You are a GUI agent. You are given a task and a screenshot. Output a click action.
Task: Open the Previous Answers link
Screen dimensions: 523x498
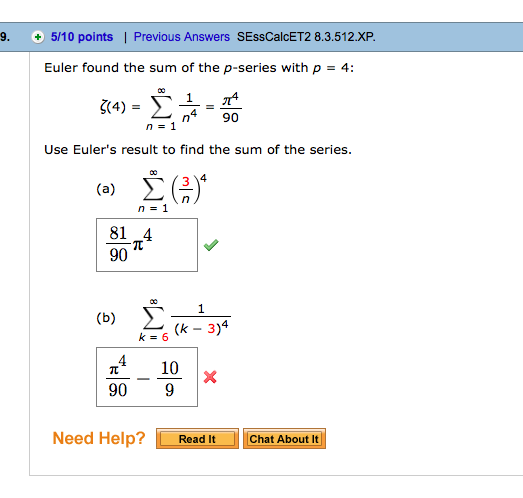click(181, 37)
